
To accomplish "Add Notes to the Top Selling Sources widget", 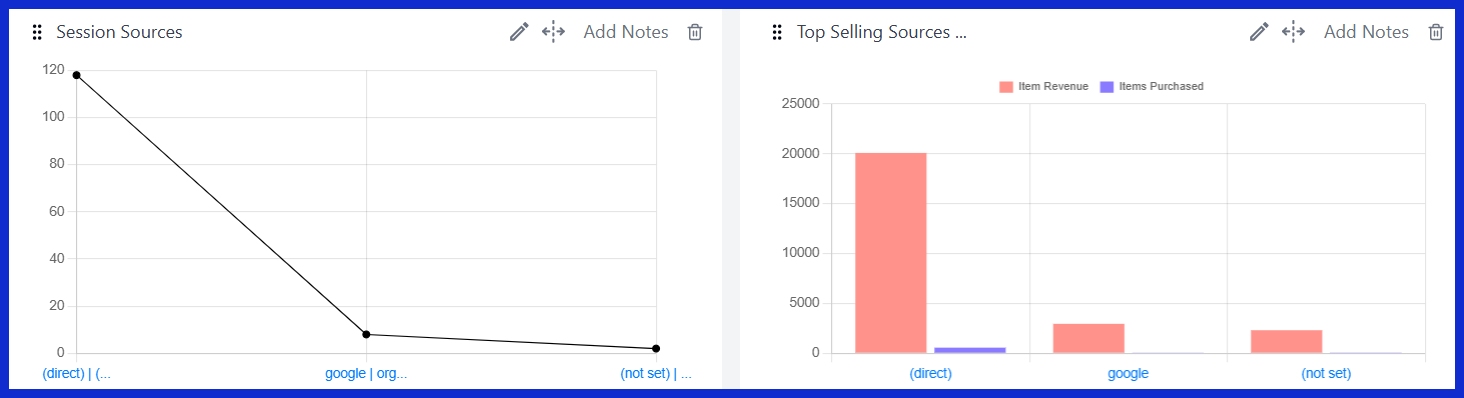I will coord(1366,32).
